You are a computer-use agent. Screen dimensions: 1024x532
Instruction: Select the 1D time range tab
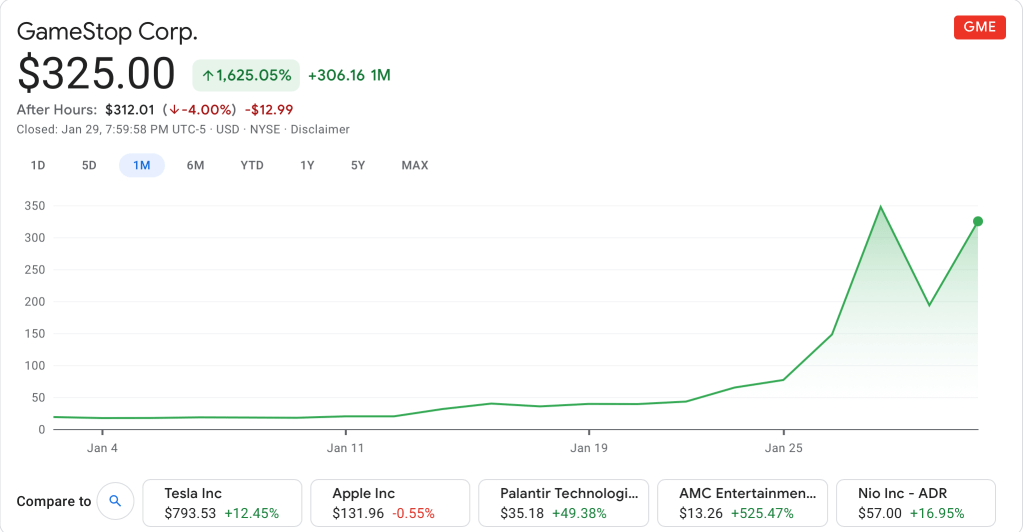38,165
